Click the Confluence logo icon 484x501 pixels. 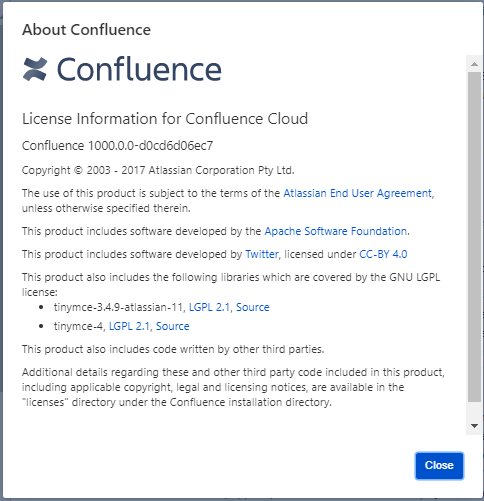[35, 69]
